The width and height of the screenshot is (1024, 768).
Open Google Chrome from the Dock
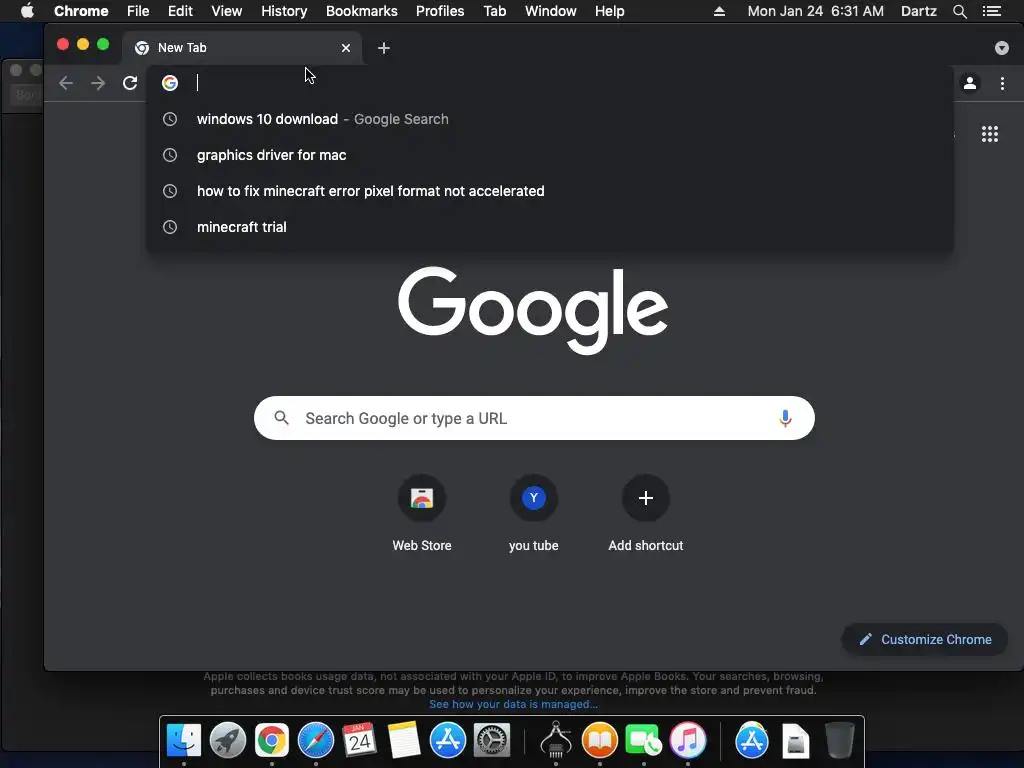tap(272, 740)
